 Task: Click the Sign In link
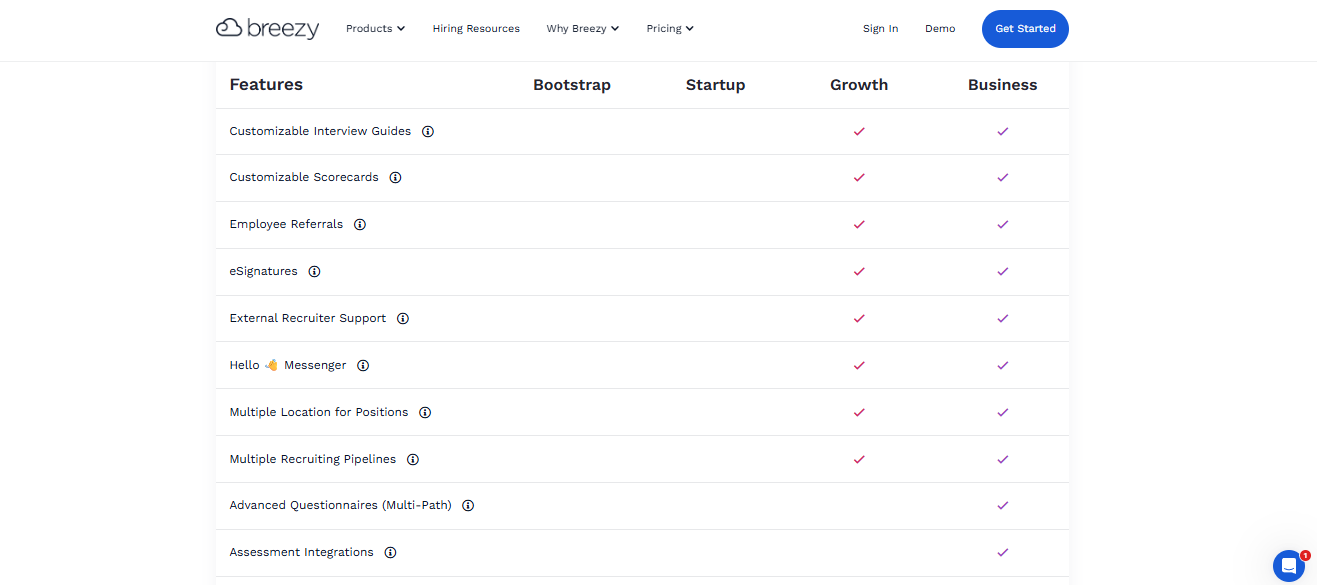tap(880, 29)
